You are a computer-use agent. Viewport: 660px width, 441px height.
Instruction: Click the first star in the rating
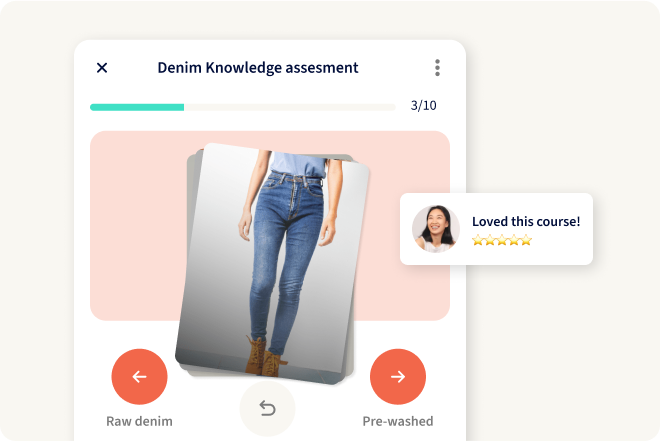[x=478, y=241]
